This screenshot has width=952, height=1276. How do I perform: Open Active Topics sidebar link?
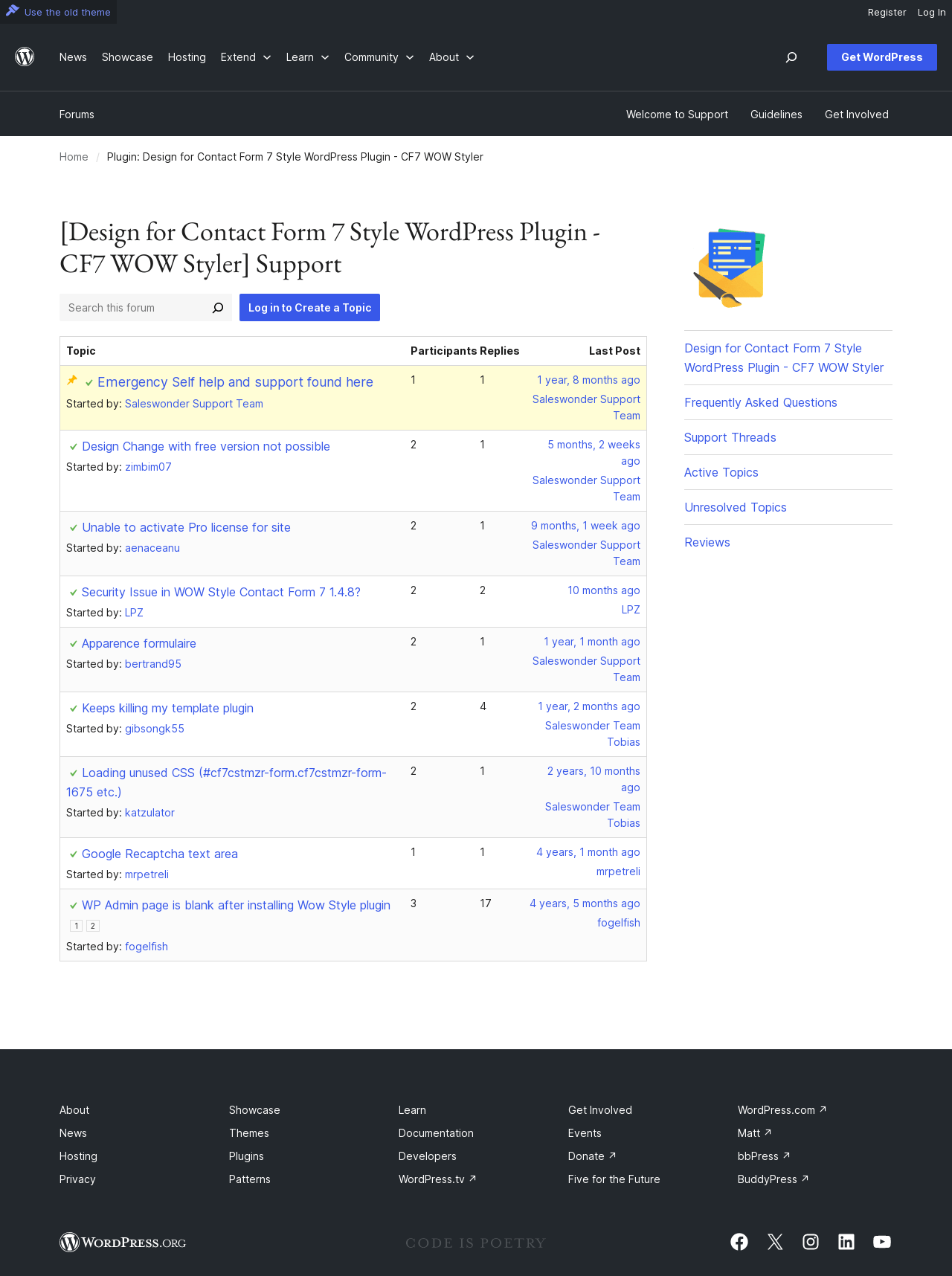[x=721, y=472]
